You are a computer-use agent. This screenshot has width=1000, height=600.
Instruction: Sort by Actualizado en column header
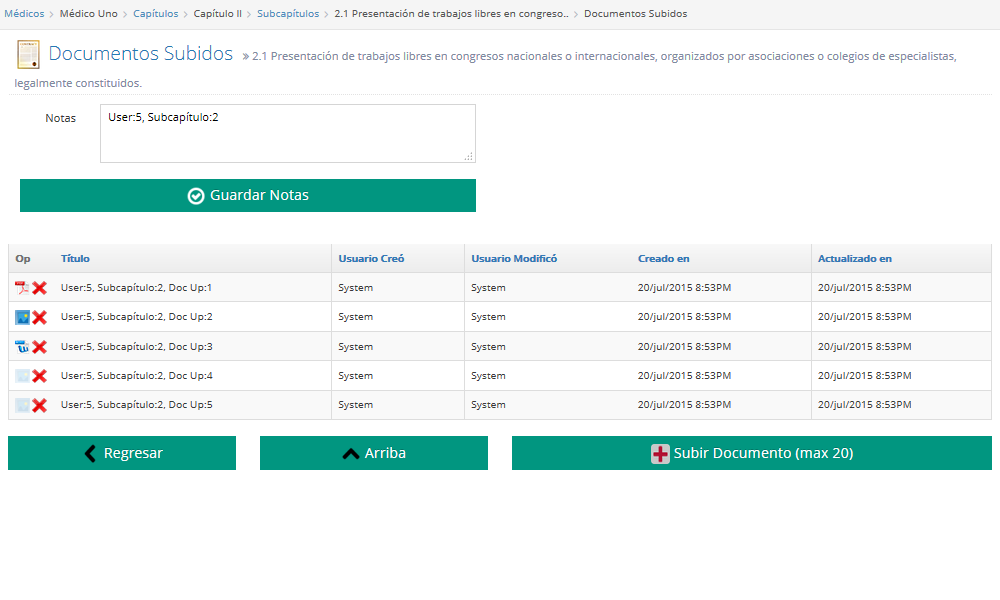click(854, 259)
